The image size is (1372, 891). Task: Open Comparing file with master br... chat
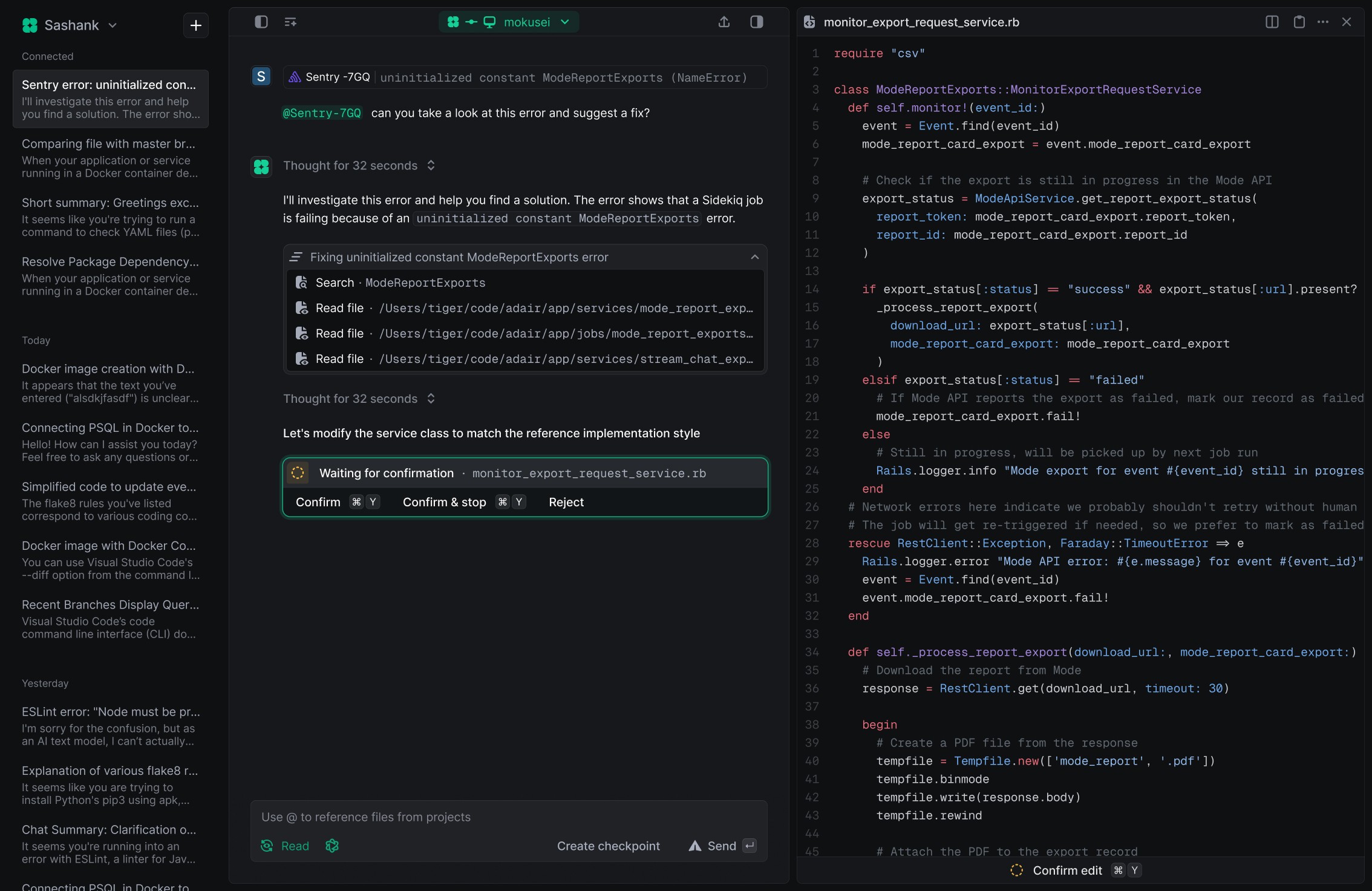pyautogui.click(x=111, y=158)
